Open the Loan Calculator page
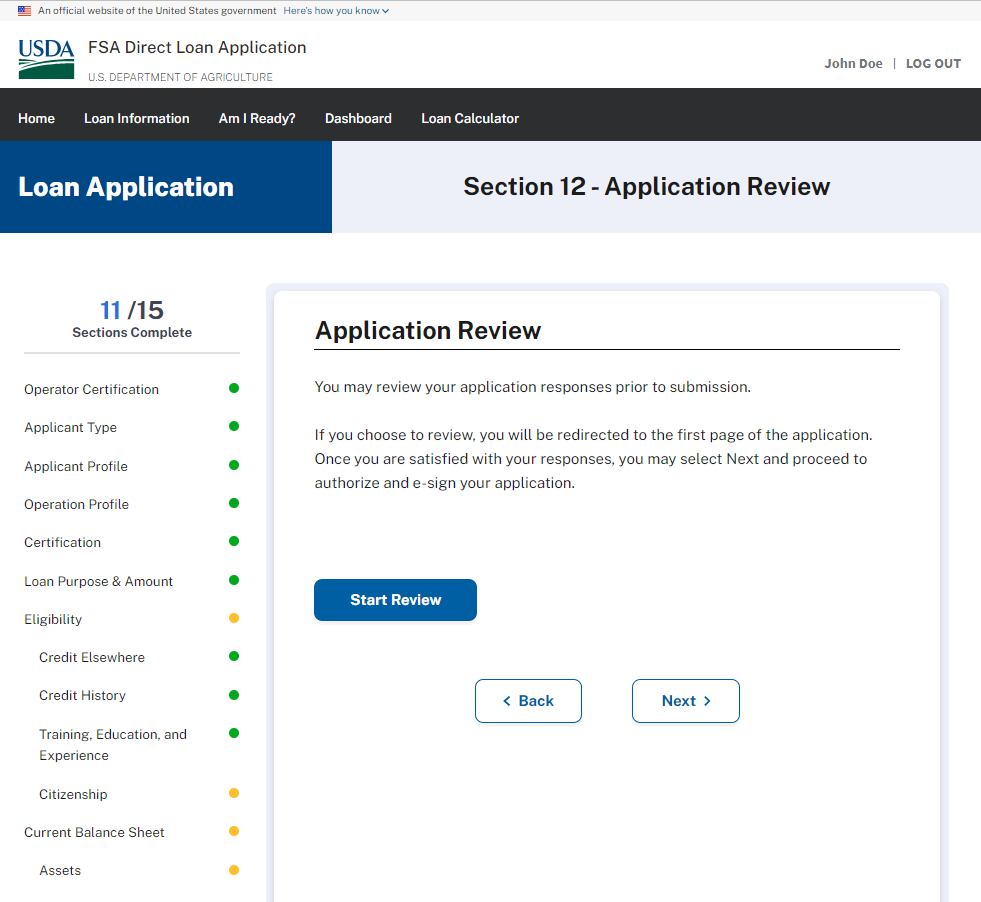Viewport: 981px width, 902px height. [470, 118]
